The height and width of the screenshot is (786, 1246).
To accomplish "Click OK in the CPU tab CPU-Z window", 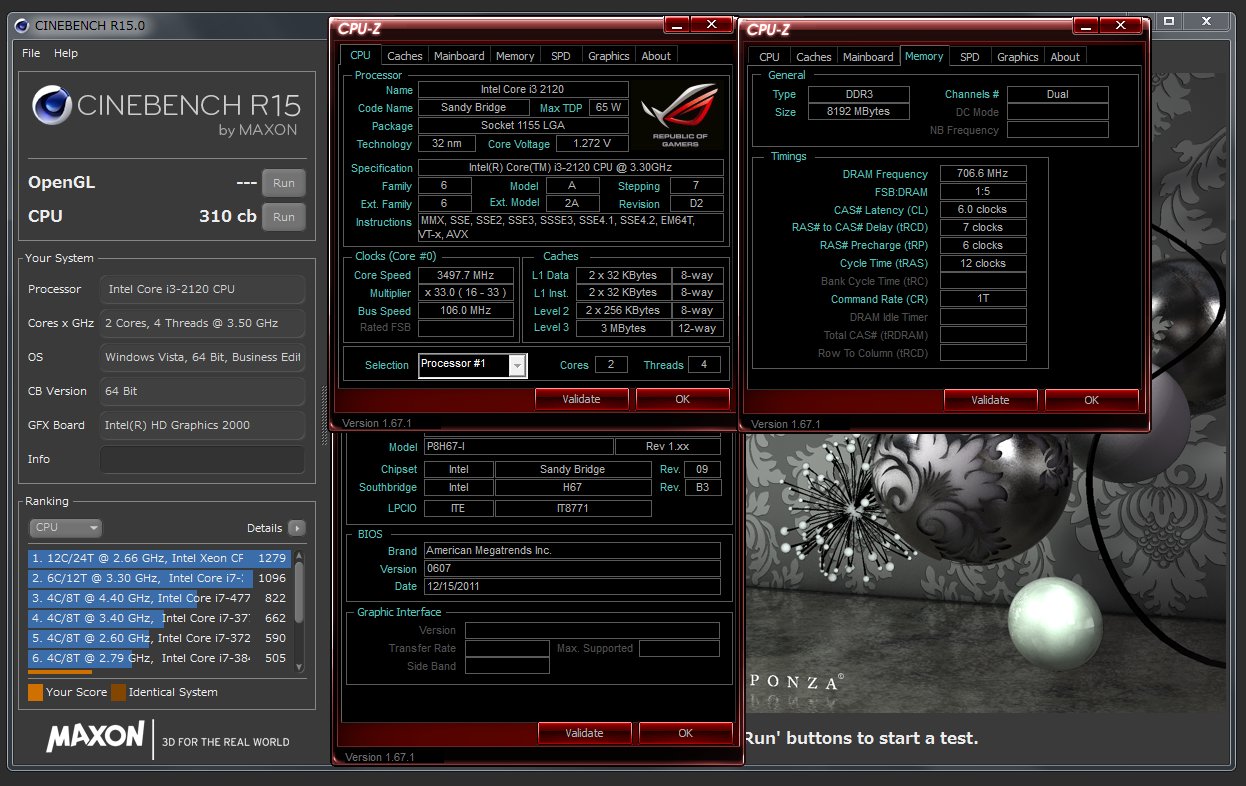I will [682, 399].
